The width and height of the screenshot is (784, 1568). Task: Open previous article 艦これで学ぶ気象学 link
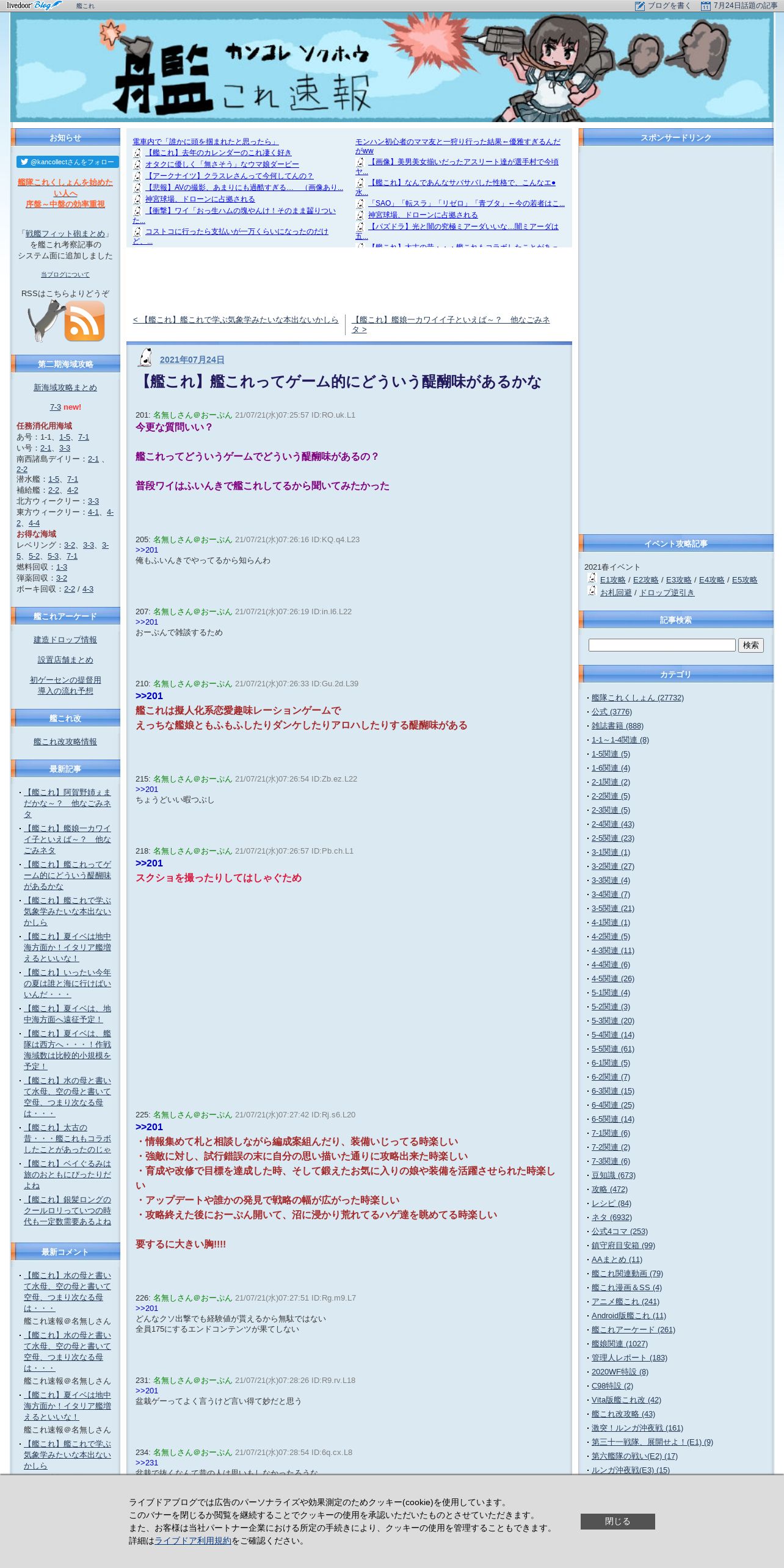click(x=236, y=320)
